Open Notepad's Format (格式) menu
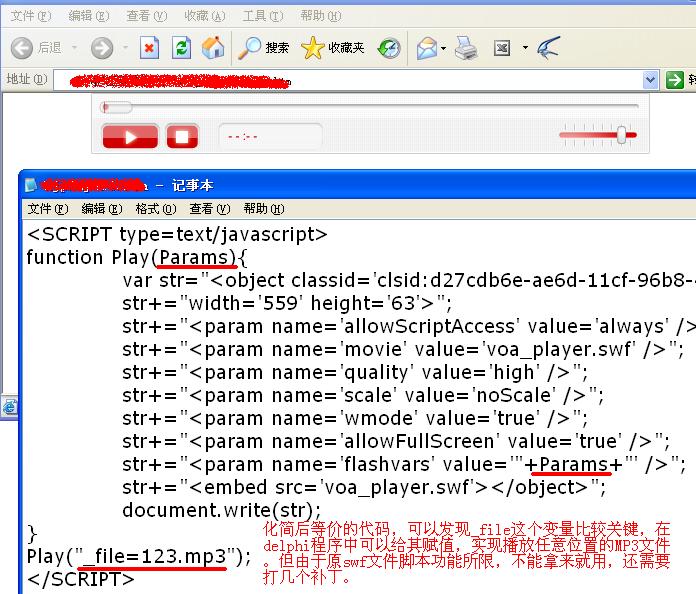This screenshot has height=594, width=696. 155,209
